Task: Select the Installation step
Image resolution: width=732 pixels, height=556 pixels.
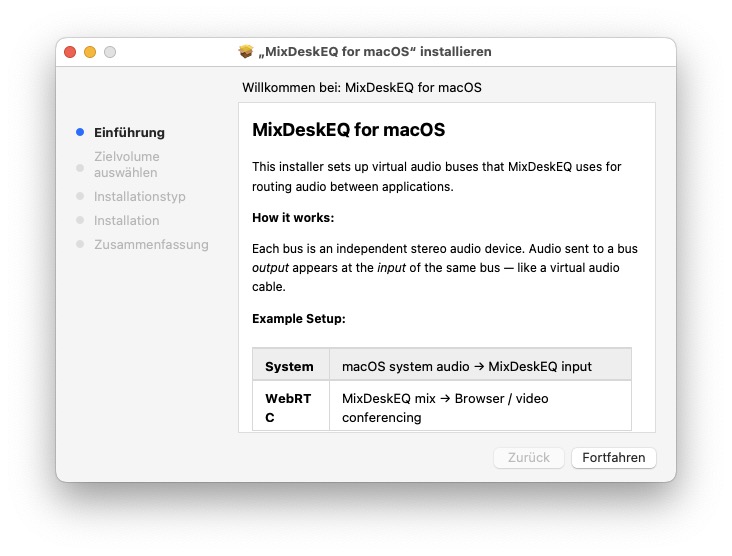Action: (x=127, y=220)
